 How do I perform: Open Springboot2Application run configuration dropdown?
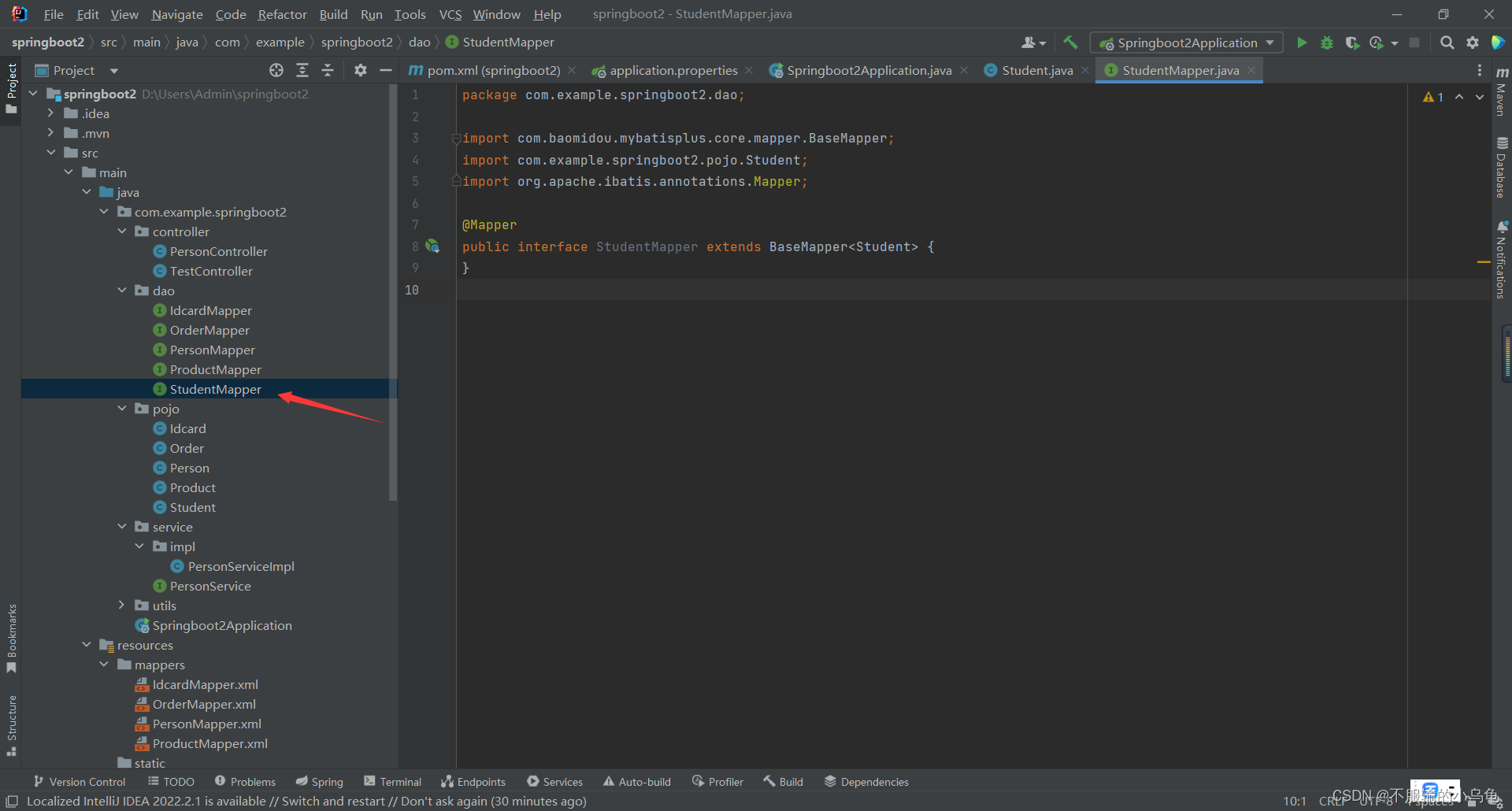tap(1186, 43)
